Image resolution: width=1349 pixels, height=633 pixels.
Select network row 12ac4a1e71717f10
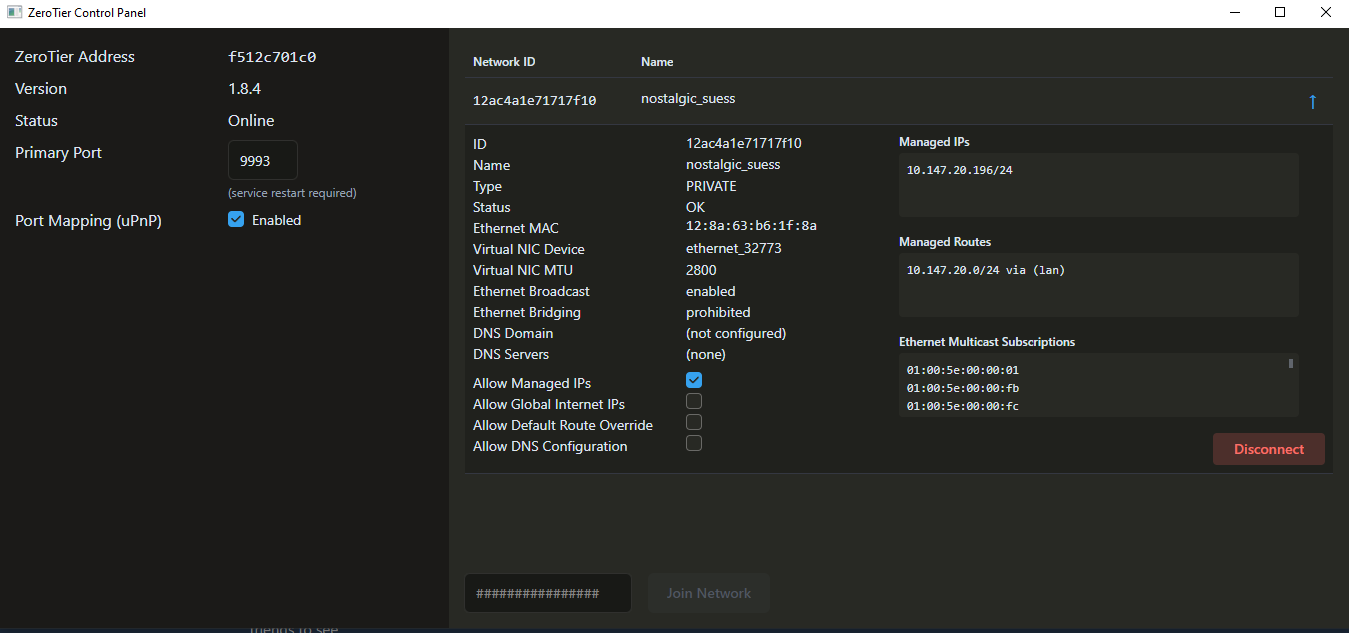click(x=534, y=100)
